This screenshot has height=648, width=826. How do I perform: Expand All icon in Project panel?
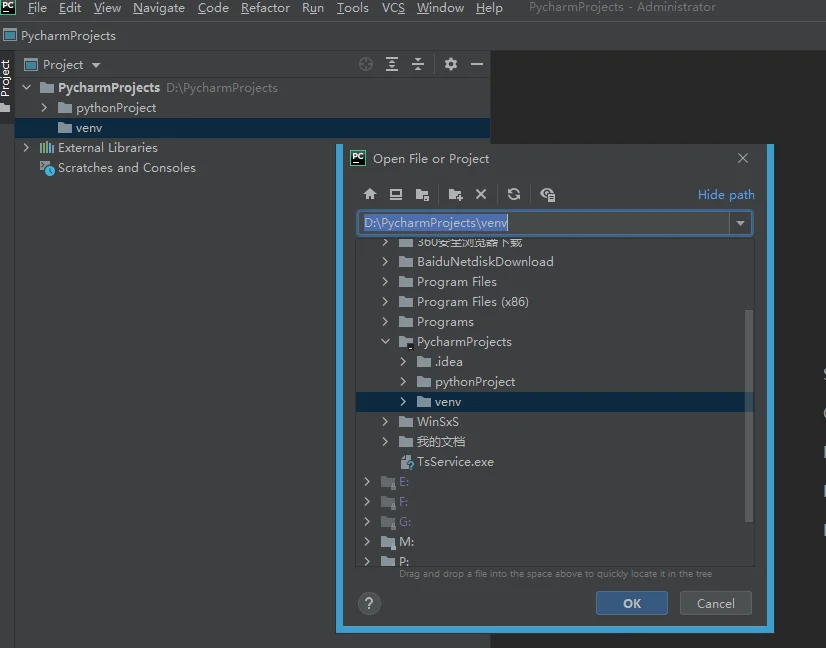(x=392, y=64)
